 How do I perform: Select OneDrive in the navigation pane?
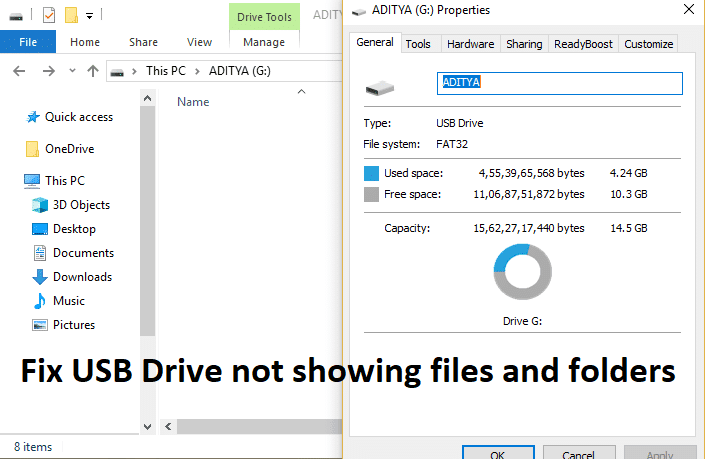pos(69,149)
